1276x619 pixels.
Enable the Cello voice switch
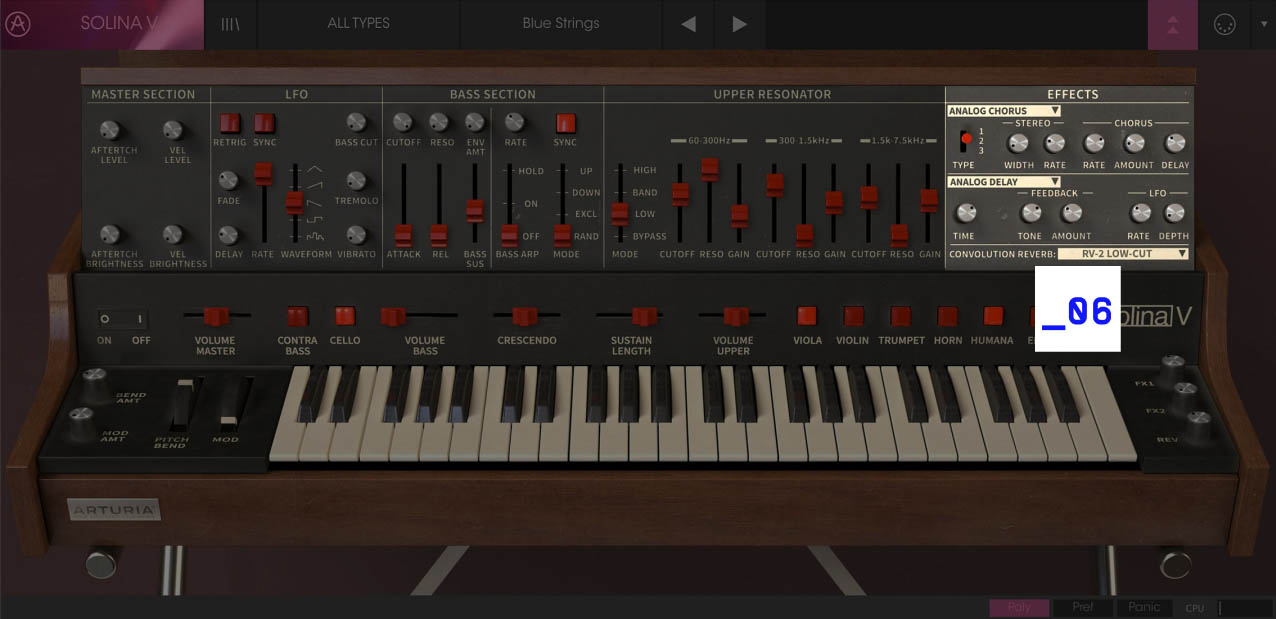tap(345, 316)
